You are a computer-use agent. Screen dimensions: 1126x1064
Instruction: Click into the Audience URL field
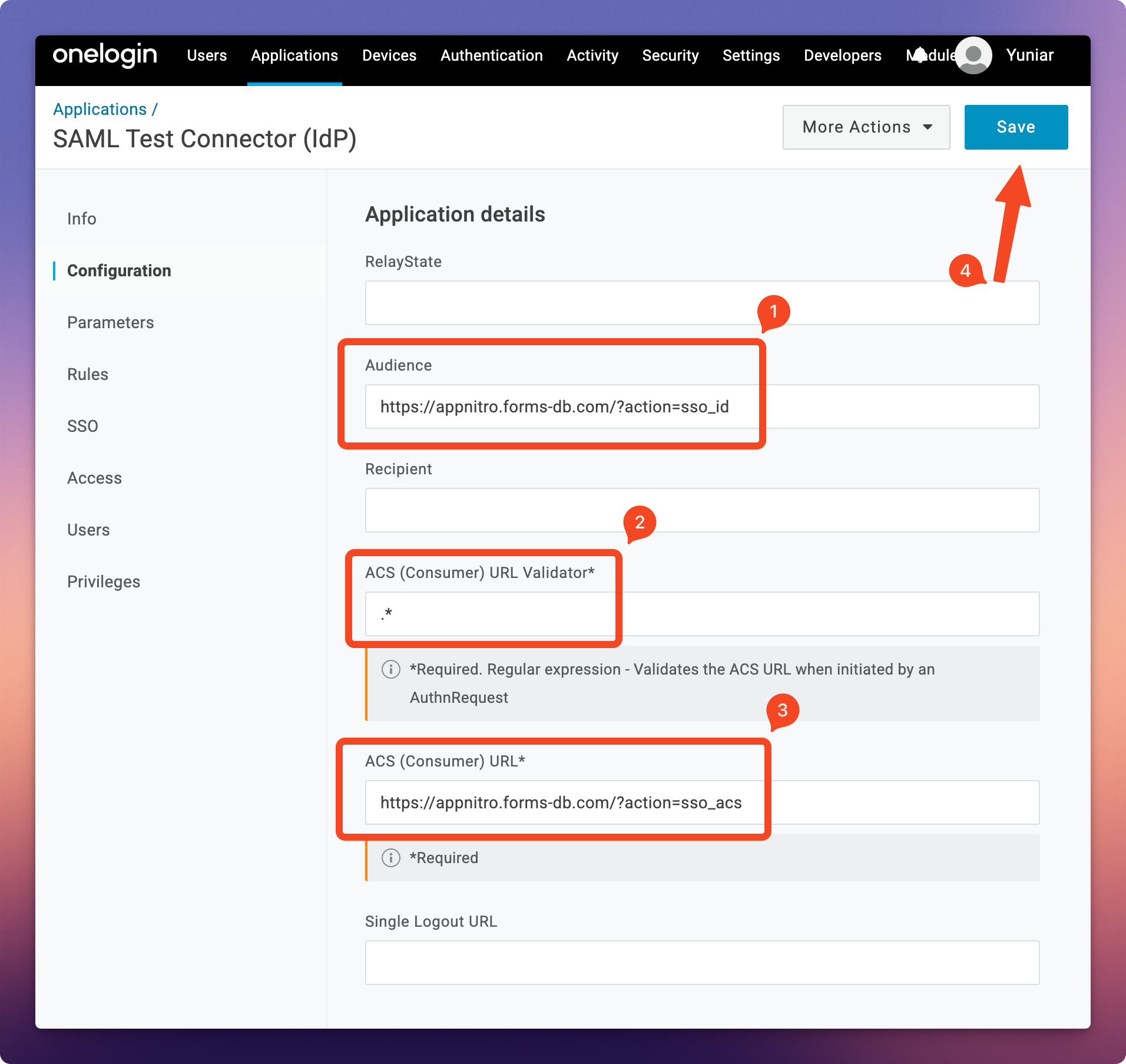pos(702,407)
